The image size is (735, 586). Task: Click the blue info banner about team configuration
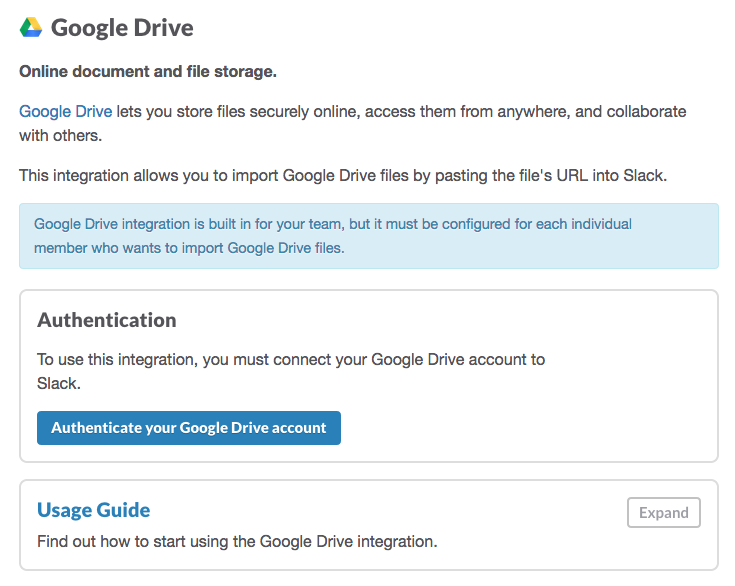click(368, 236)
